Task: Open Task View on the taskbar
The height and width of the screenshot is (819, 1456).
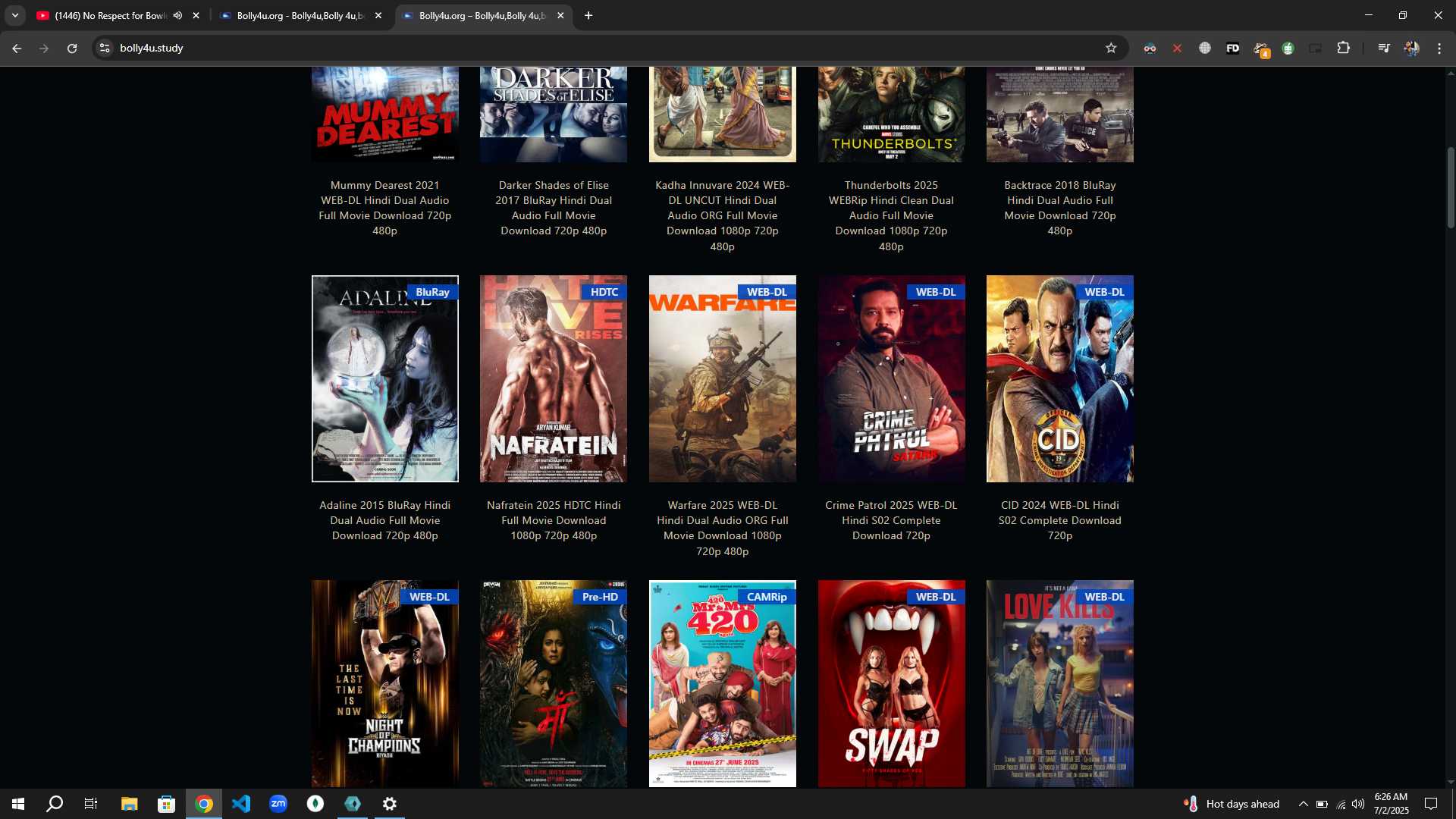Action: pyautogui.click(x=91, y=804)
